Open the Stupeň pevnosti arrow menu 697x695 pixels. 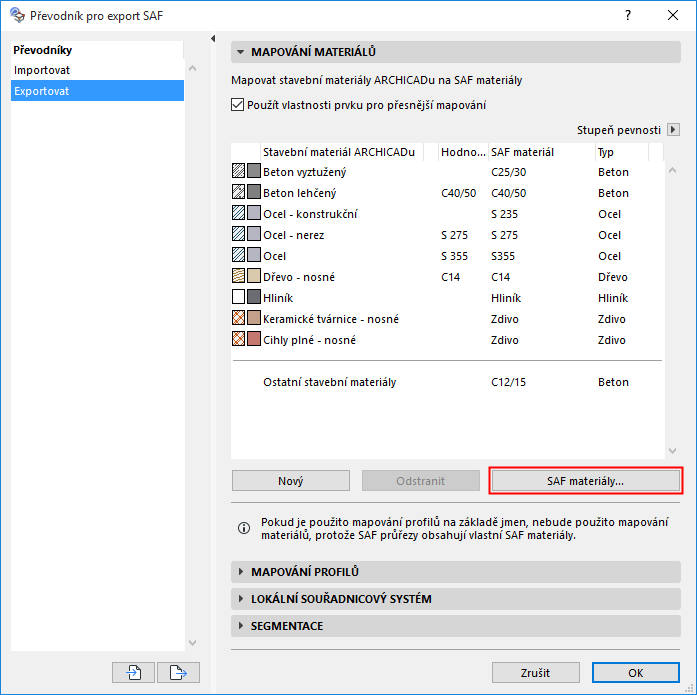click(673, 130)
